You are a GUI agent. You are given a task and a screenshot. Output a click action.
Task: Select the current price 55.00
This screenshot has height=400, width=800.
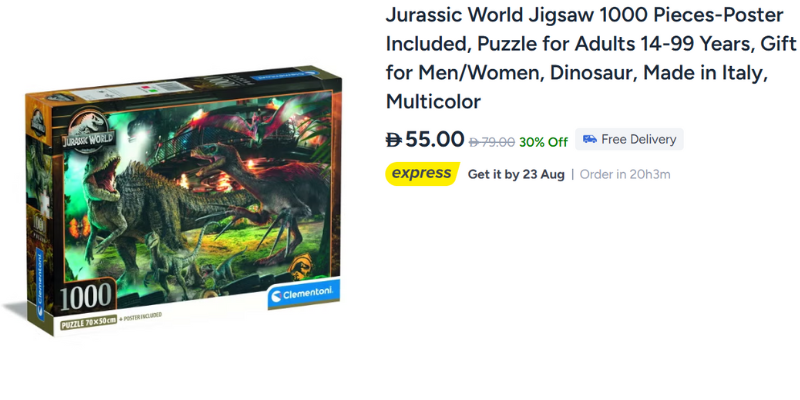click(435, 139)
